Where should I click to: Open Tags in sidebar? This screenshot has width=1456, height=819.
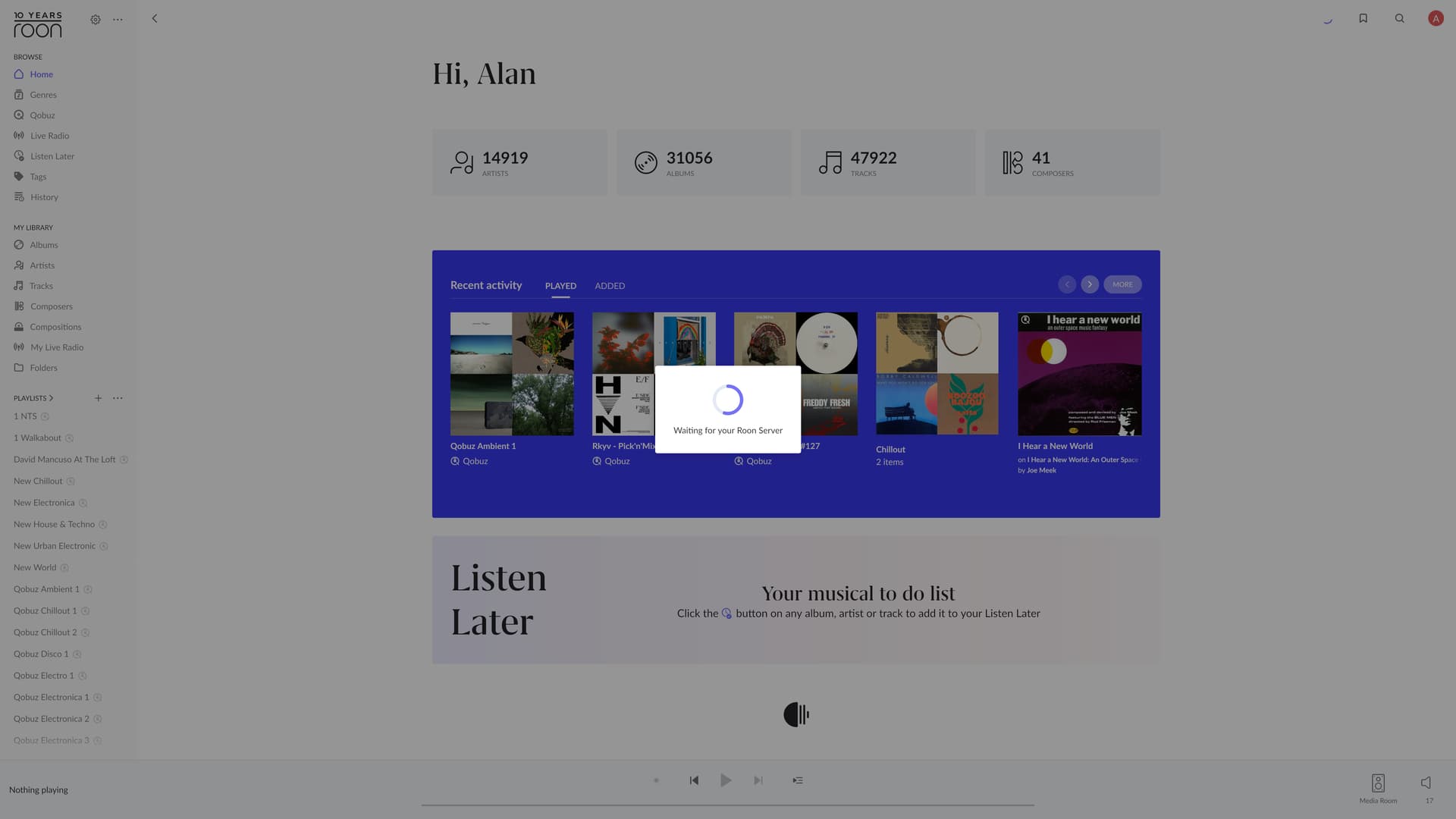pyautogui.click(x=30, y=177)
